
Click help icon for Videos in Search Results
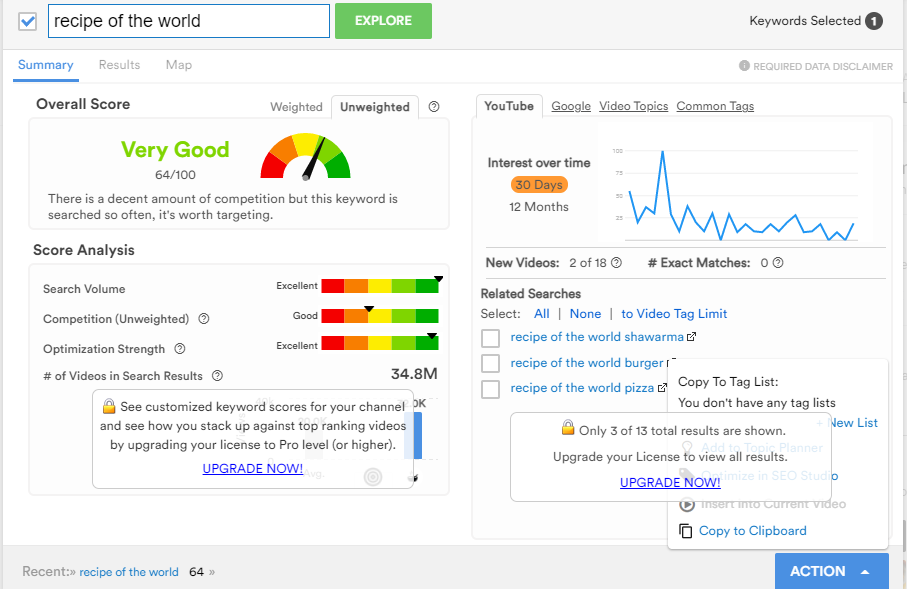pyautogui.click(x=218, y=376)
